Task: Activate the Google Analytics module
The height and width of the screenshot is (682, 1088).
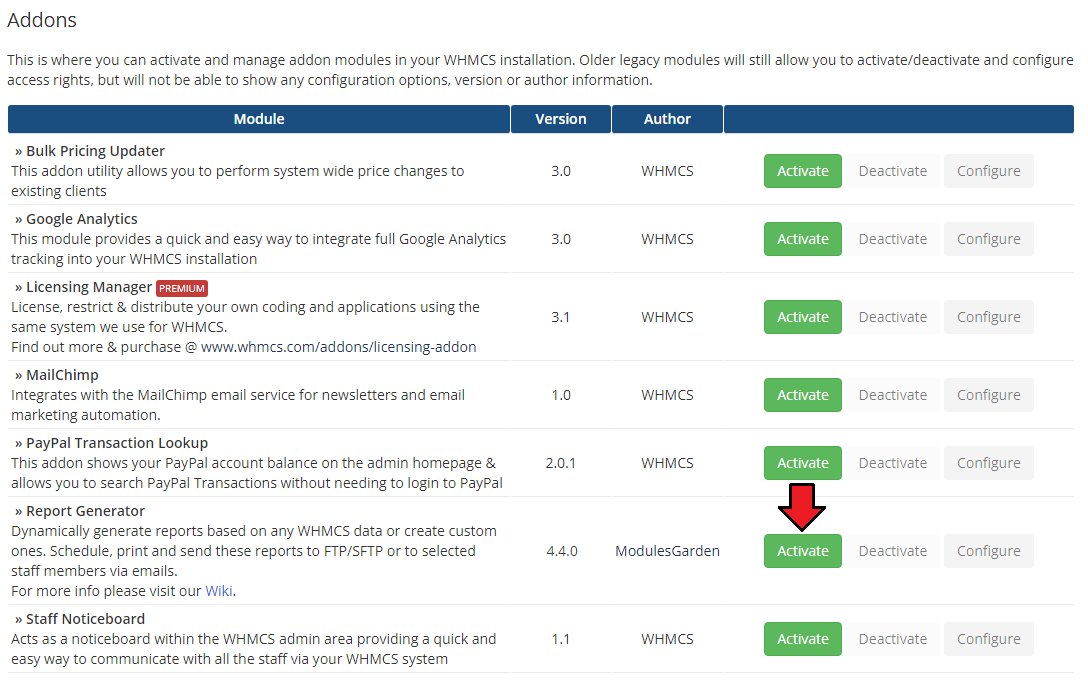Action: coord(803,239)
